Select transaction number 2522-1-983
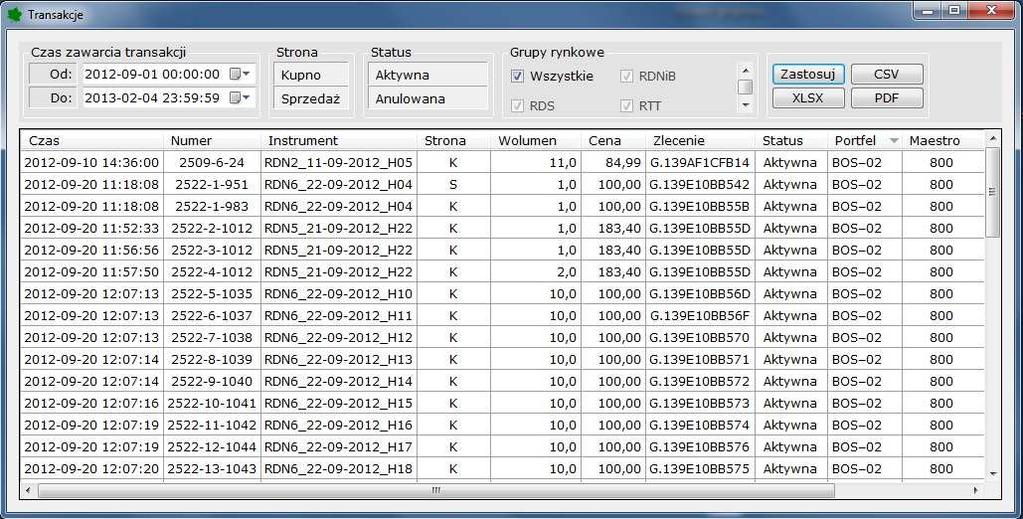The image size is (1023, 519). pyautogui.click(x=212, y=206)
